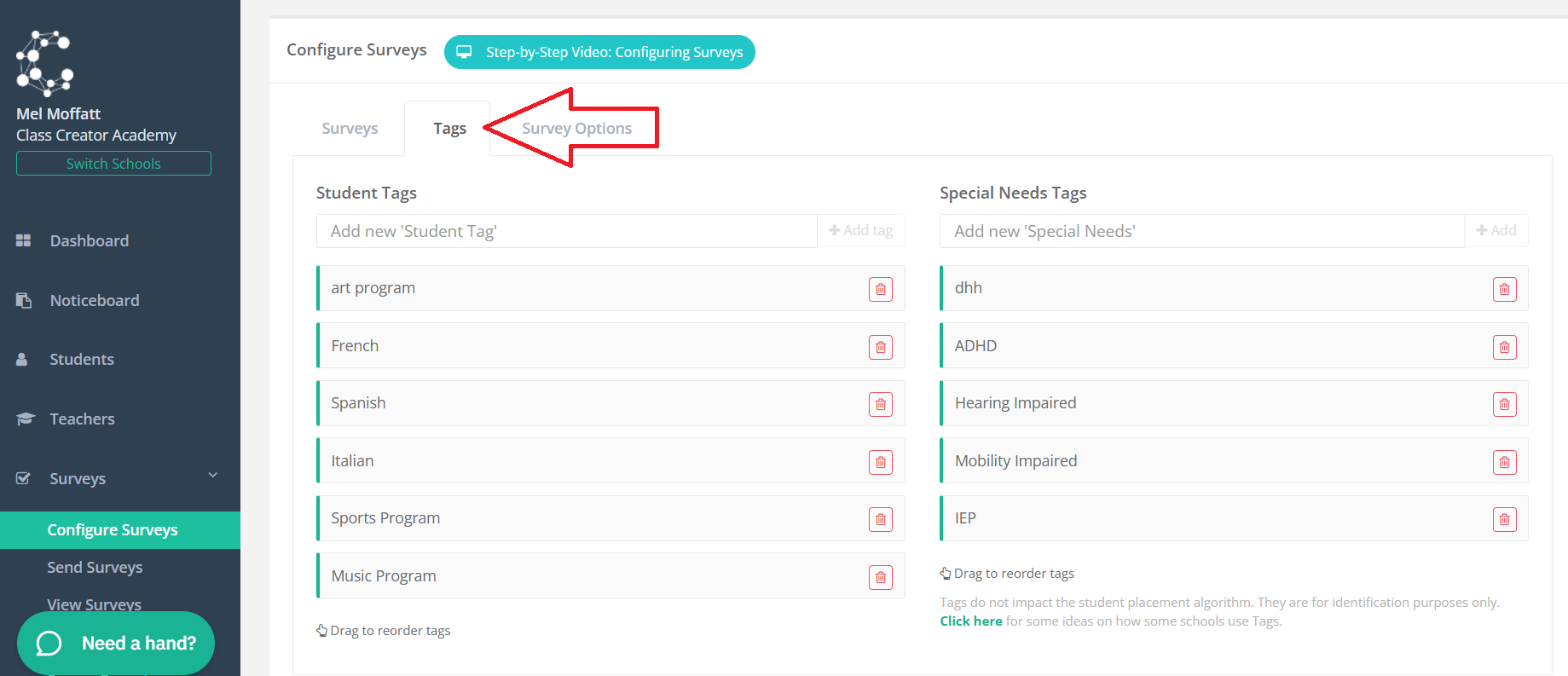1568x676 pixels.
Task: Delete the Spanish student tag
Action: pyautogui.click(x=881, y=404)
